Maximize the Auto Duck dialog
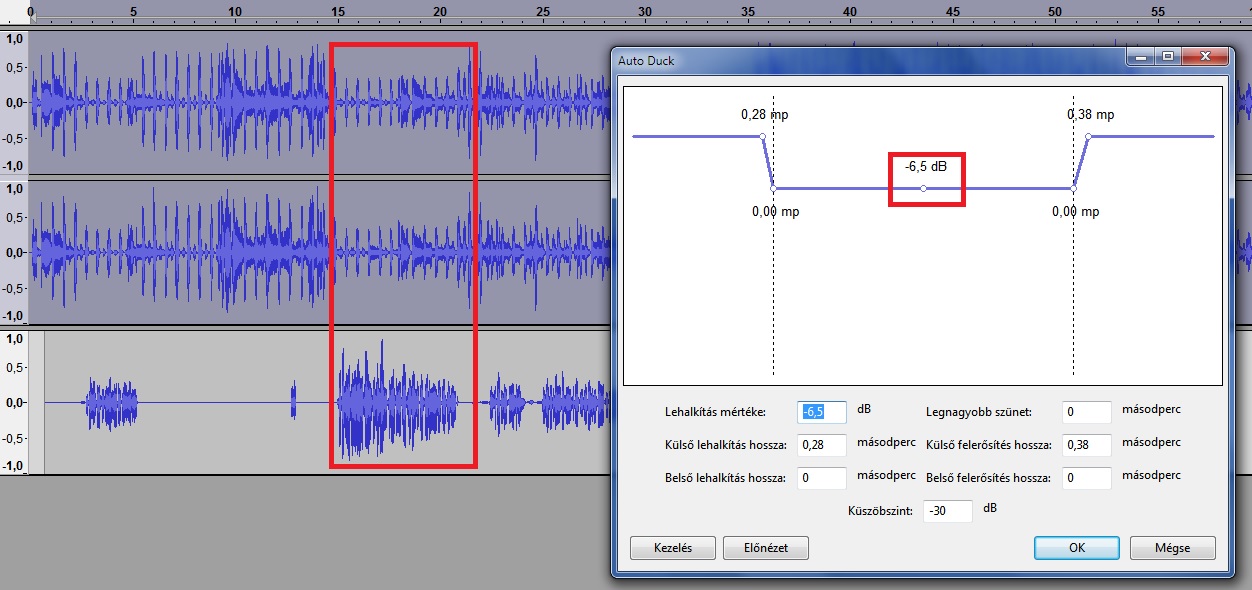The image size is (1252, 590). [x=1167, y=58]
